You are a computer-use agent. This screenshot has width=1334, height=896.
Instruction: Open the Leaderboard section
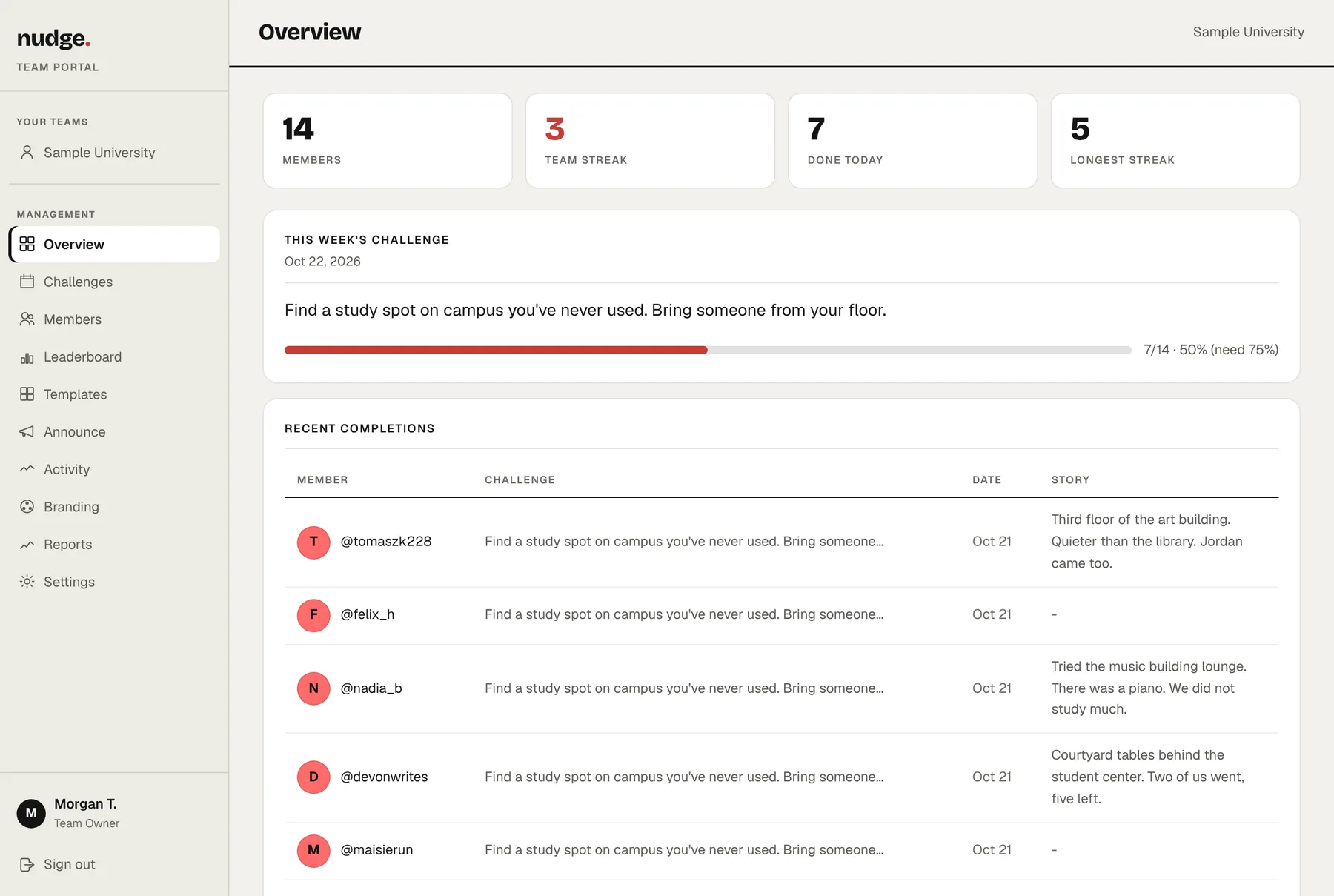coord(114,357)
